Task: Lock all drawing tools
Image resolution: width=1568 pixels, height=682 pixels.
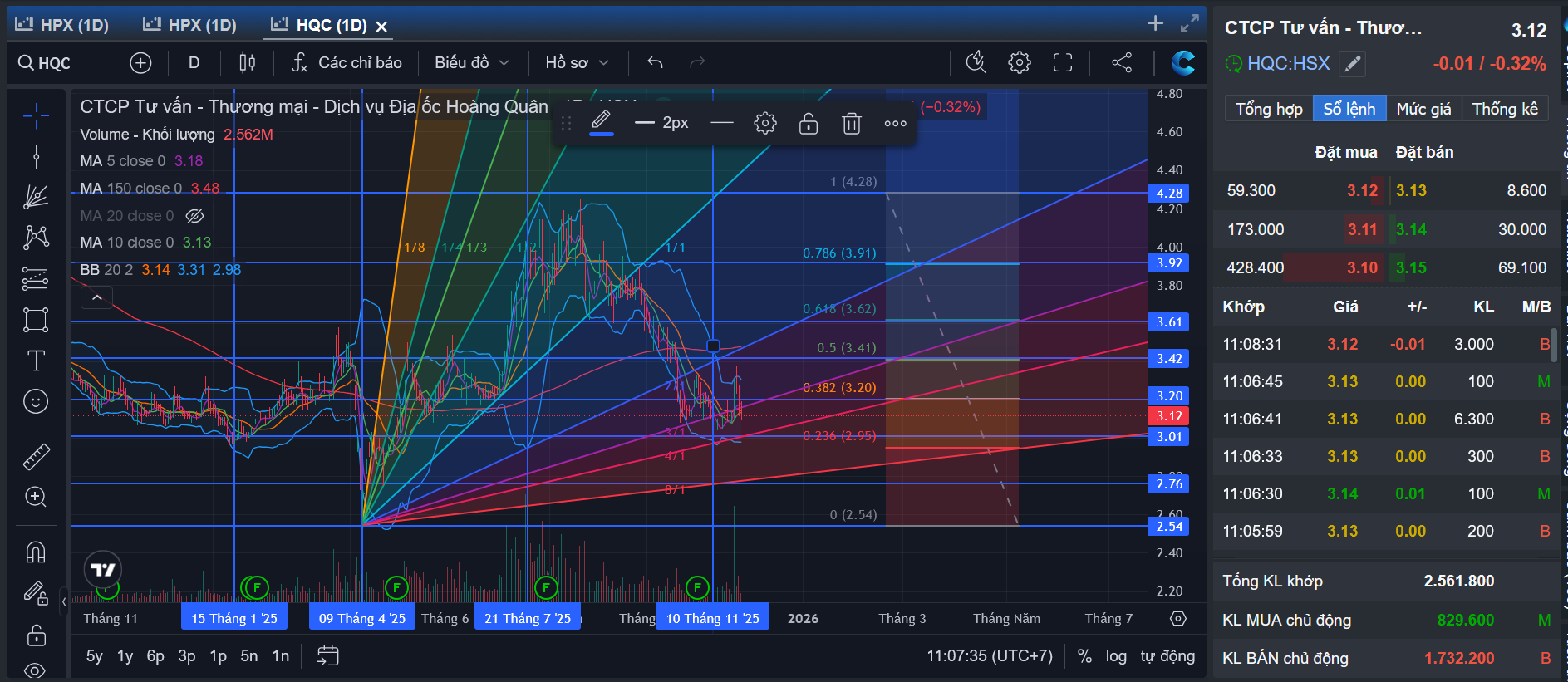Action: [x=36, y=635]
